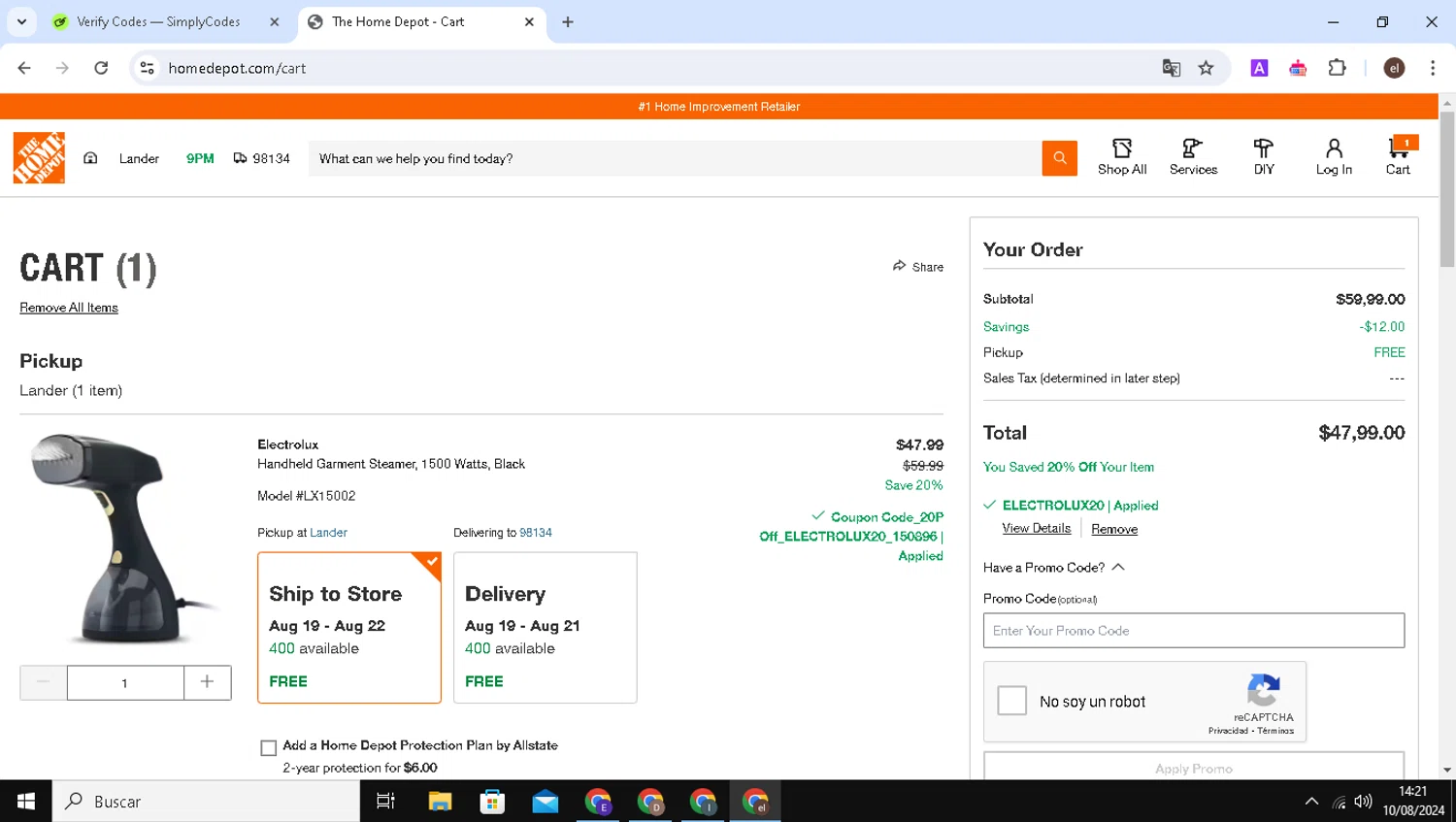Click the quantity input field
This screenshot has height=822, width=1456.
pyautogui.click(x=125, y=682)
